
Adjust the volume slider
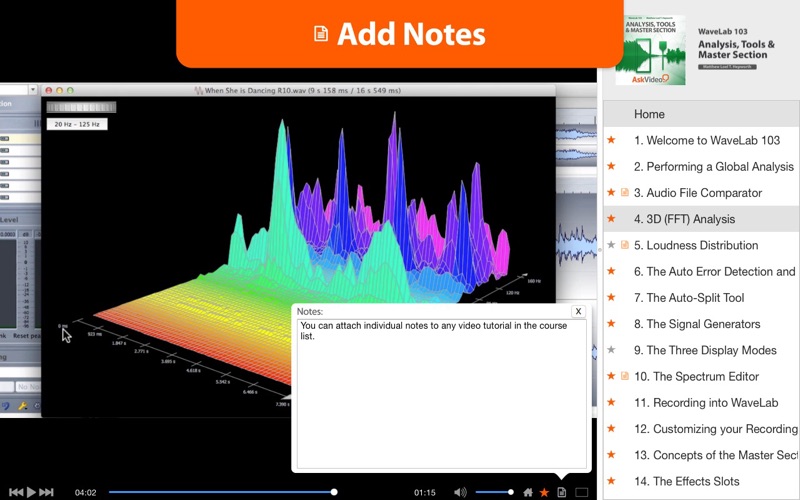(494, 492)
